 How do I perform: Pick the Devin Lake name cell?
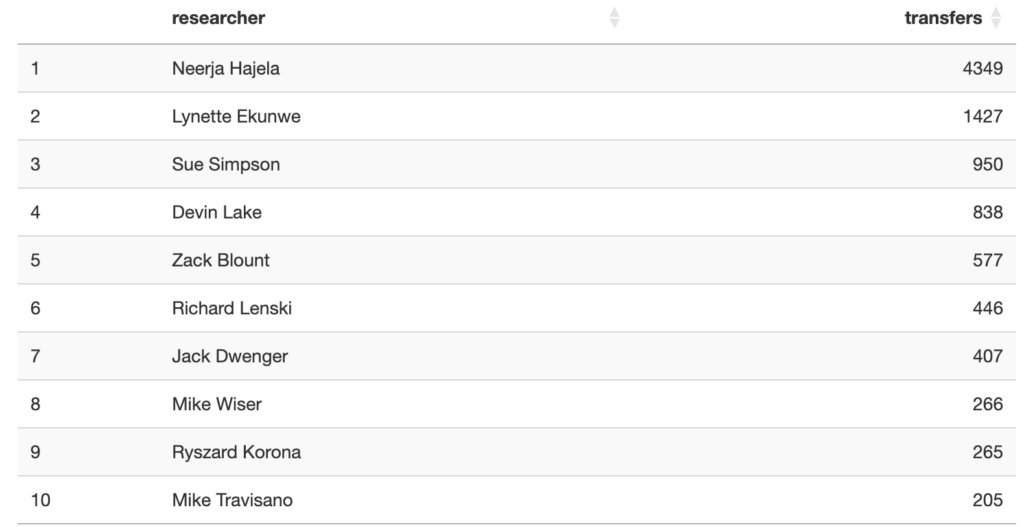click(x=216, y=212)
